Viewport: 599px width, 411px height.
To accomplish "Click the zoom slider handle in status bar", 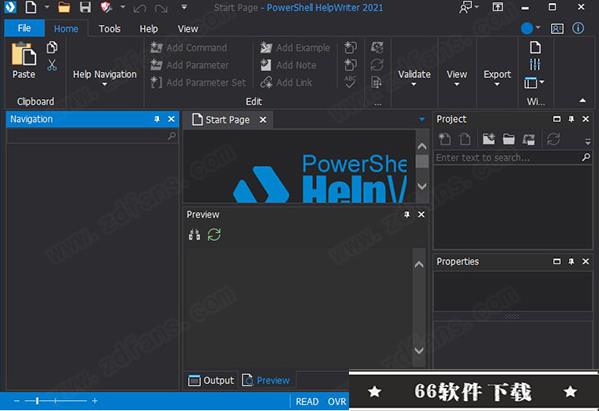I will [37, 401].
